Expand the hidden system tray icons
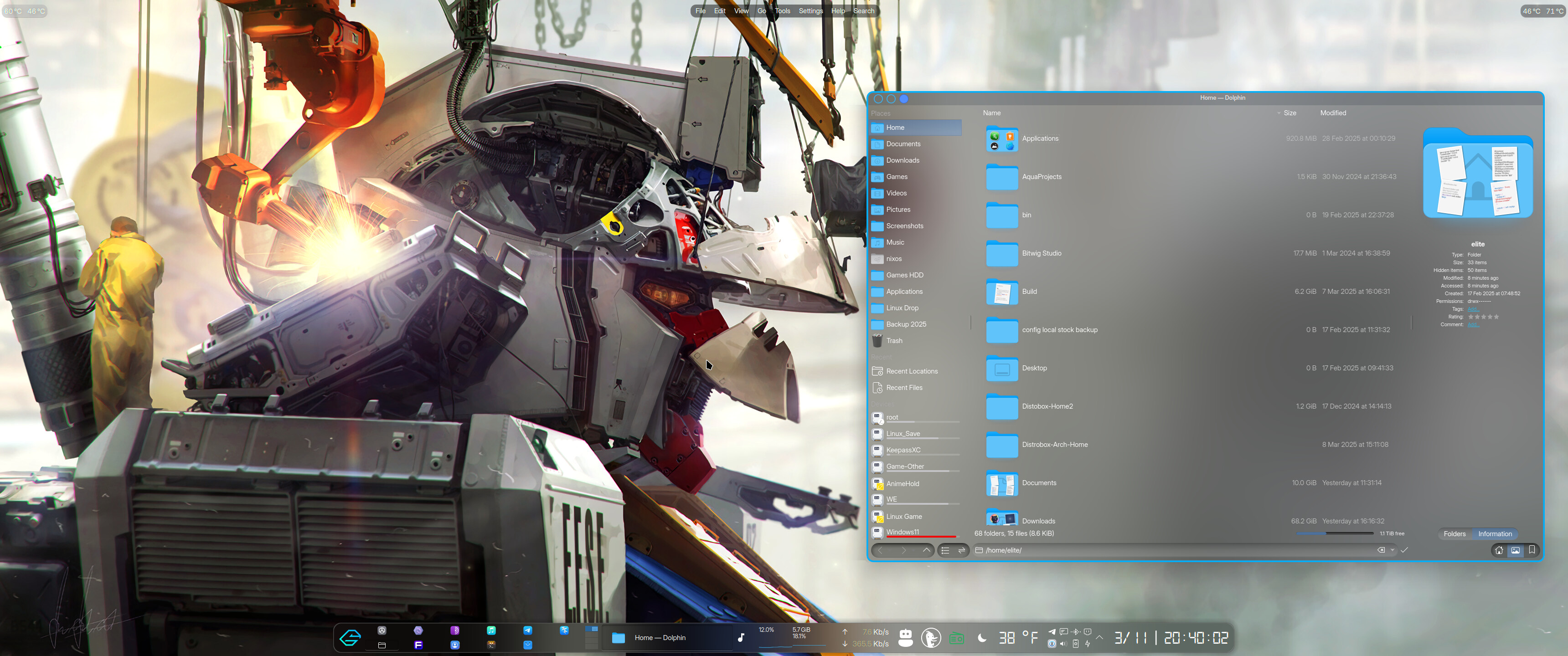This screenshot has height=656, width=1568. coord(1099,638)
